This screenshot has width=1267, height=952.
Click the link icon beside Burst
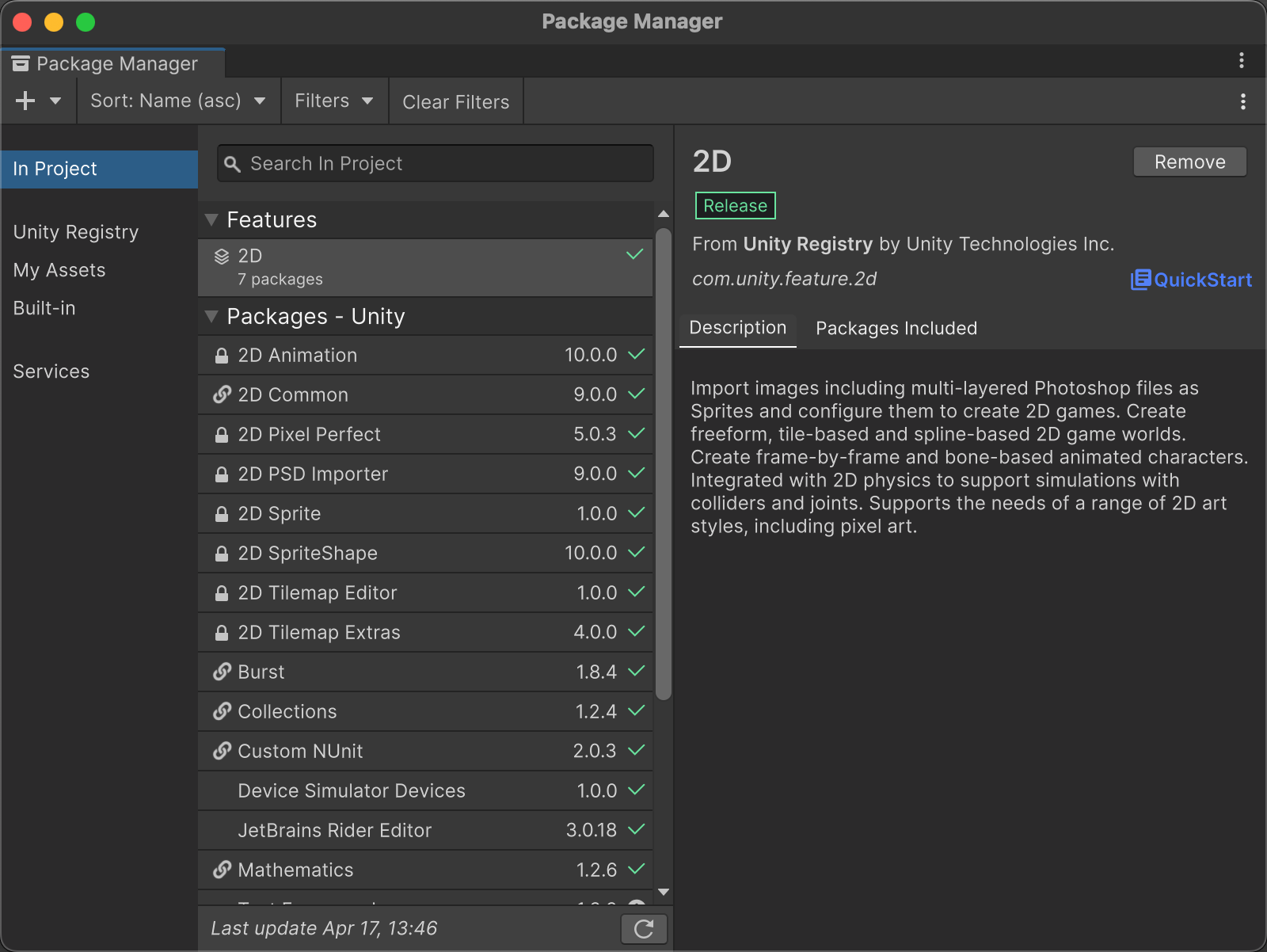[x=222, y=672]
